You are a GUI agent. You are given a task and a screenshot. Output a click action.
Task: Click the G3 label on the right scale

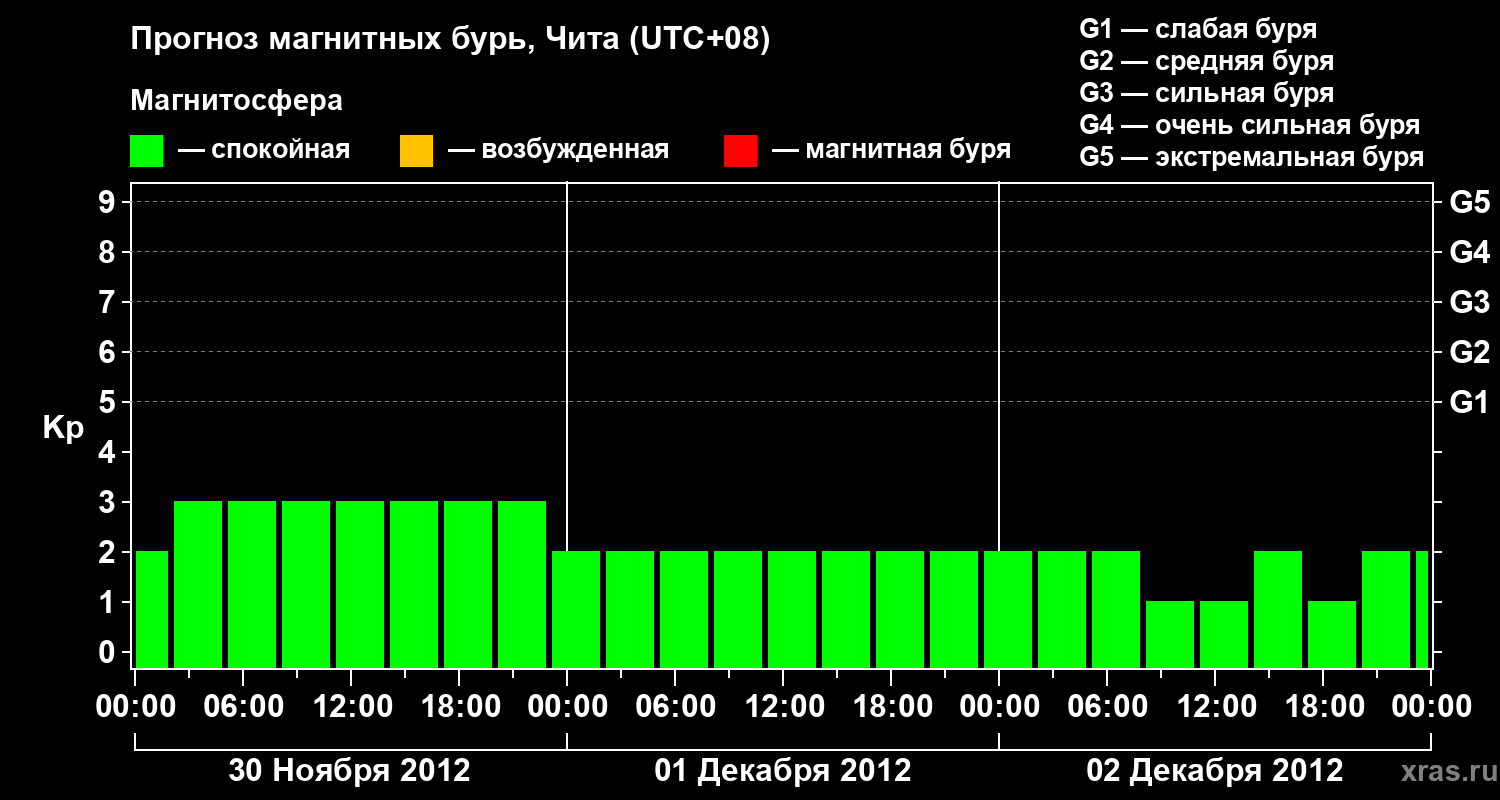tap(1469, 302)
